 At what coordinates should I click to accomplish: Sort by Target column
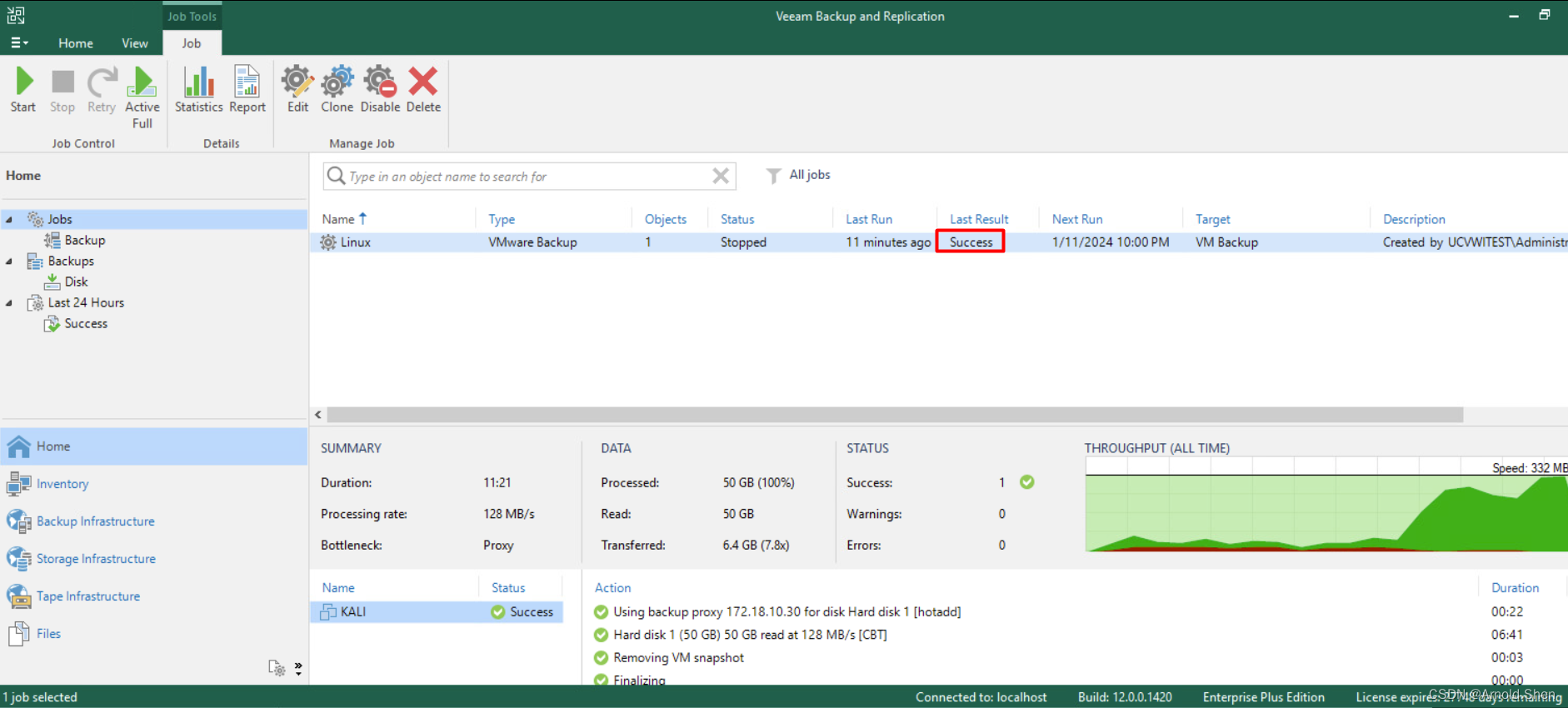tap(1212, 219)
